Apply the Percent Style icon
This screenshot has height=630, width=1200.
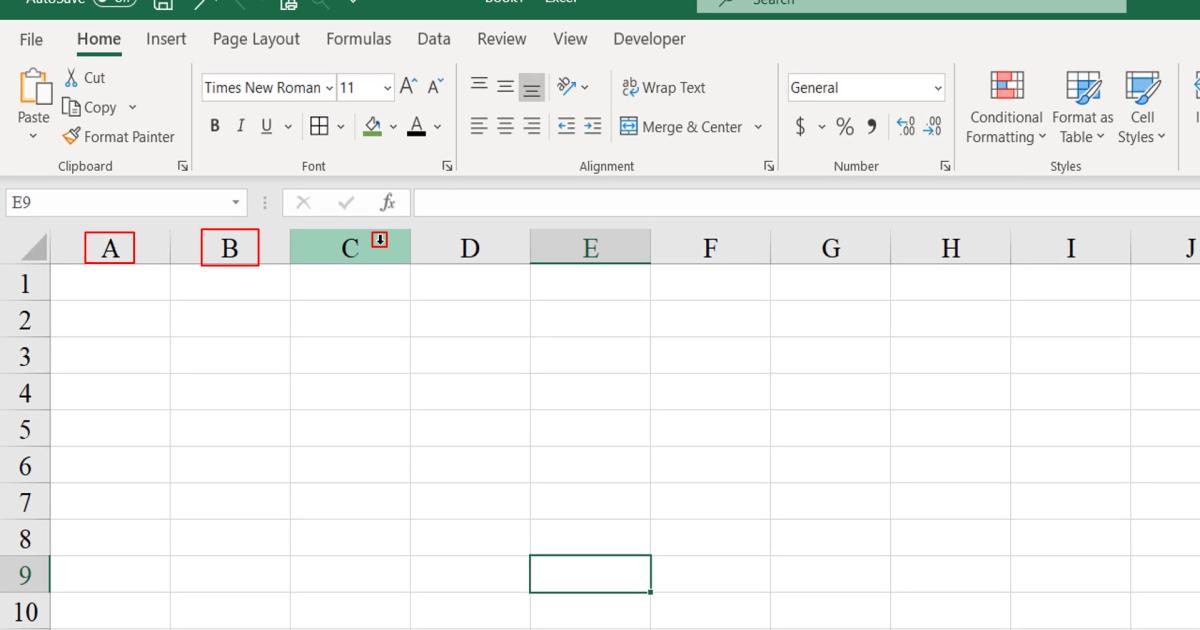coord(844,126)
